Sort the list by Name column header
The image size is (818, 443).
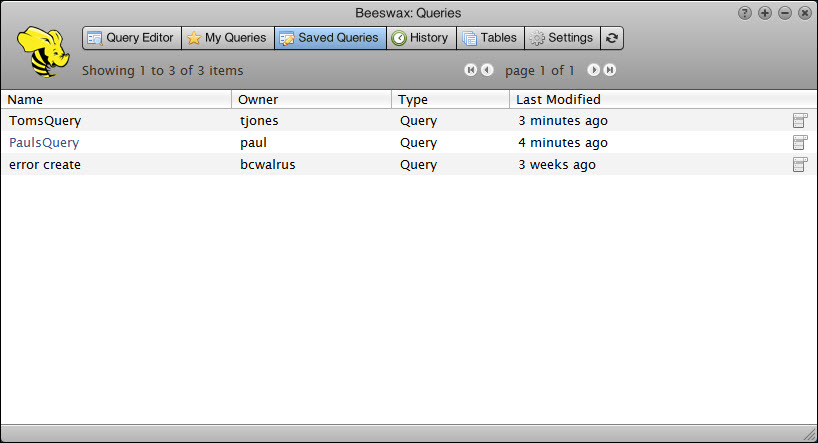pyautogui.click(x=26, y=100)
